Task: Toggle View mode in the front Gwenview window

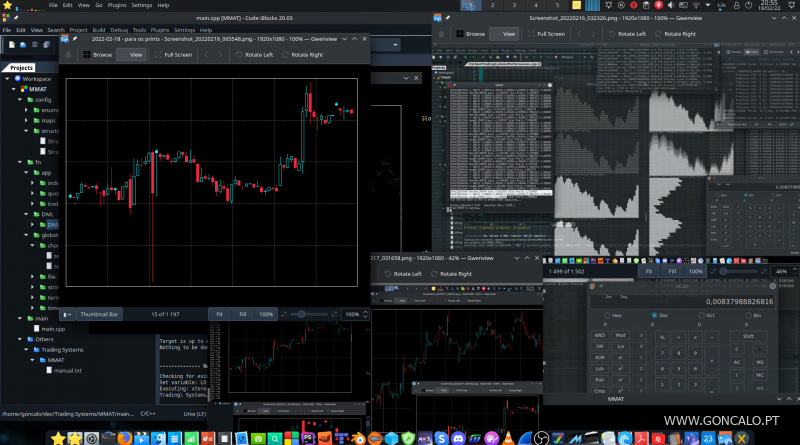Action: pyautogui.click(x=131, y=55)
